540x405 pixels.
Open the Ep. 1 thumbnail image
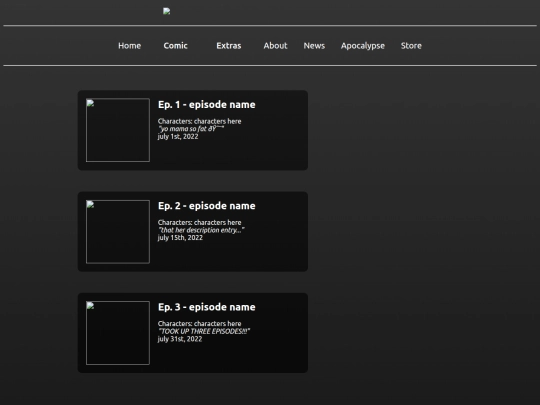pyautogui.click(x=118, y=130)
